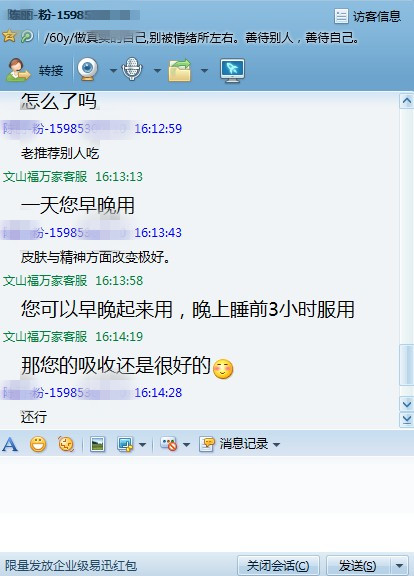Image resolution: width=414 pixels, height=576 pixels.
Task: Expand the send options dropdown arrow
Action: [x=399, y=565]
